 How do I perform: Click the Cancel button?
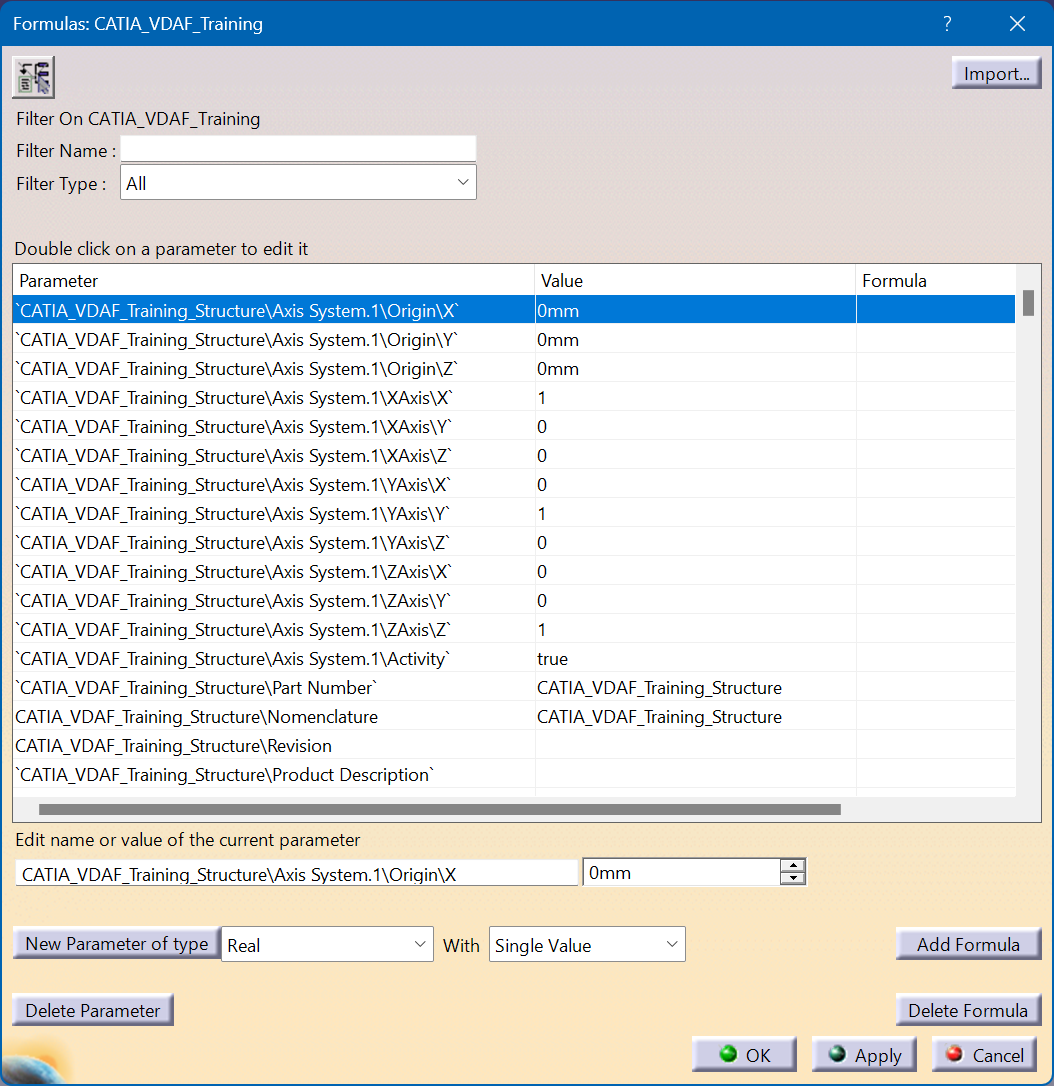tap(984, 1054)
